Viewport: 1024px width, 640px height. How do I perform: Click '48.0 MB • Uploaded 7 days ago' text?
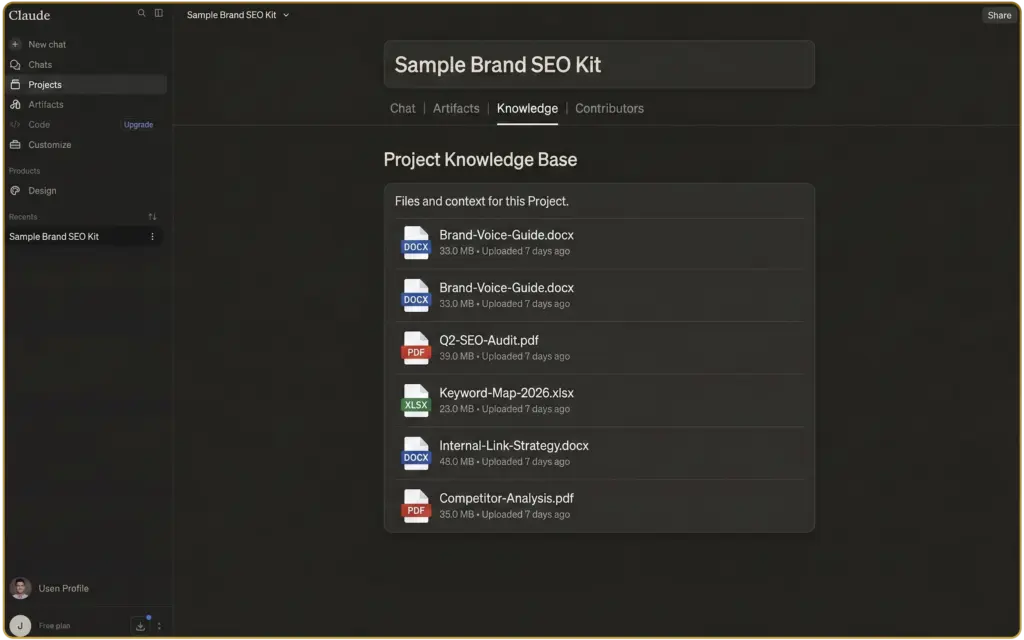pos(504,462)
